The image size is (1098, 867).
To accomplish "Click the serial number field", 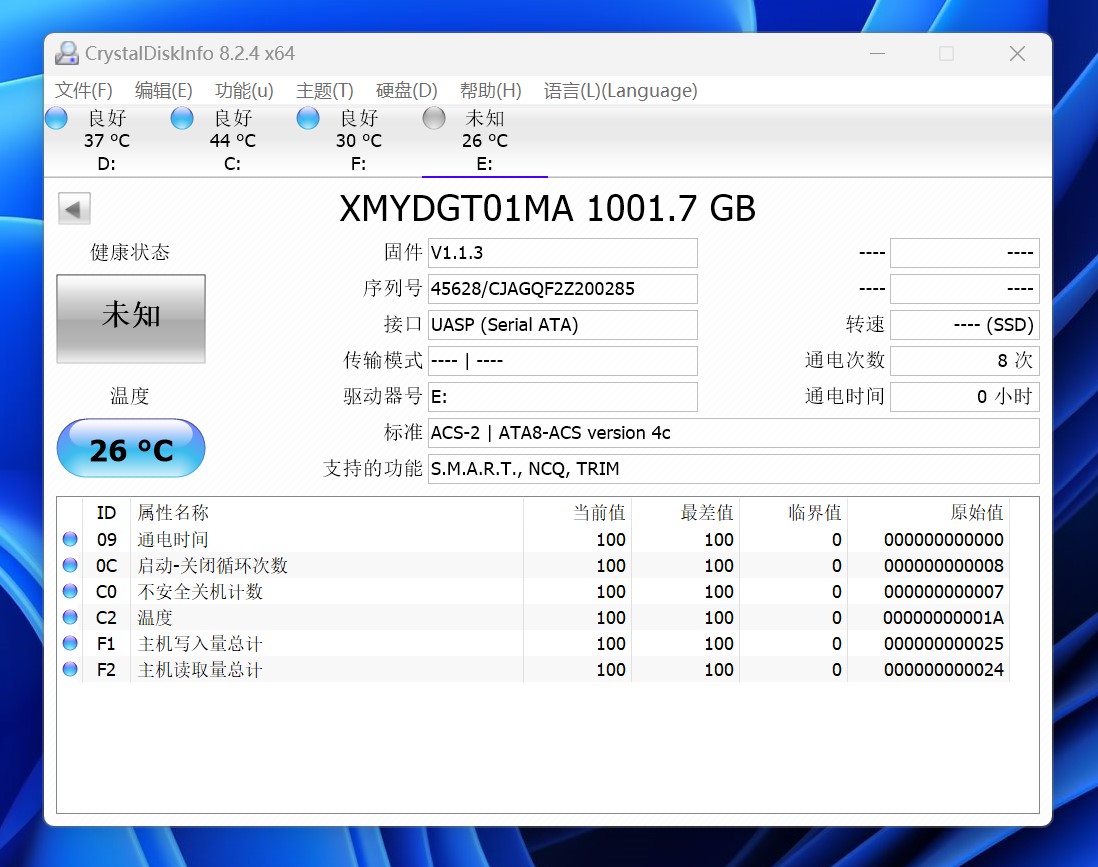I will (x=562, y=289).
